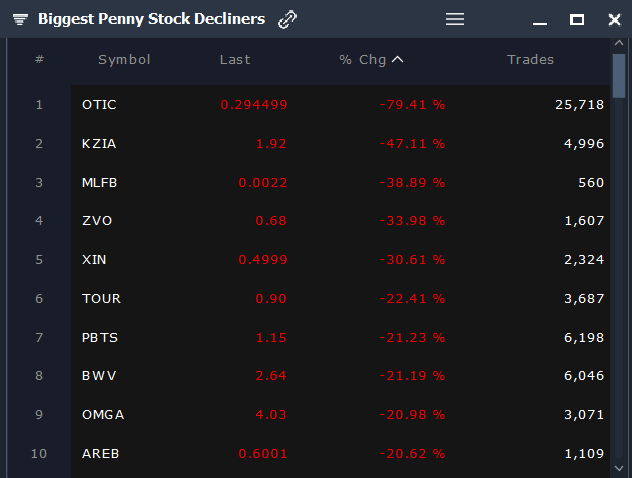Select the OMGA symbol
The height and width of the screenshot is (478, 632).
(x=103, y=415)
